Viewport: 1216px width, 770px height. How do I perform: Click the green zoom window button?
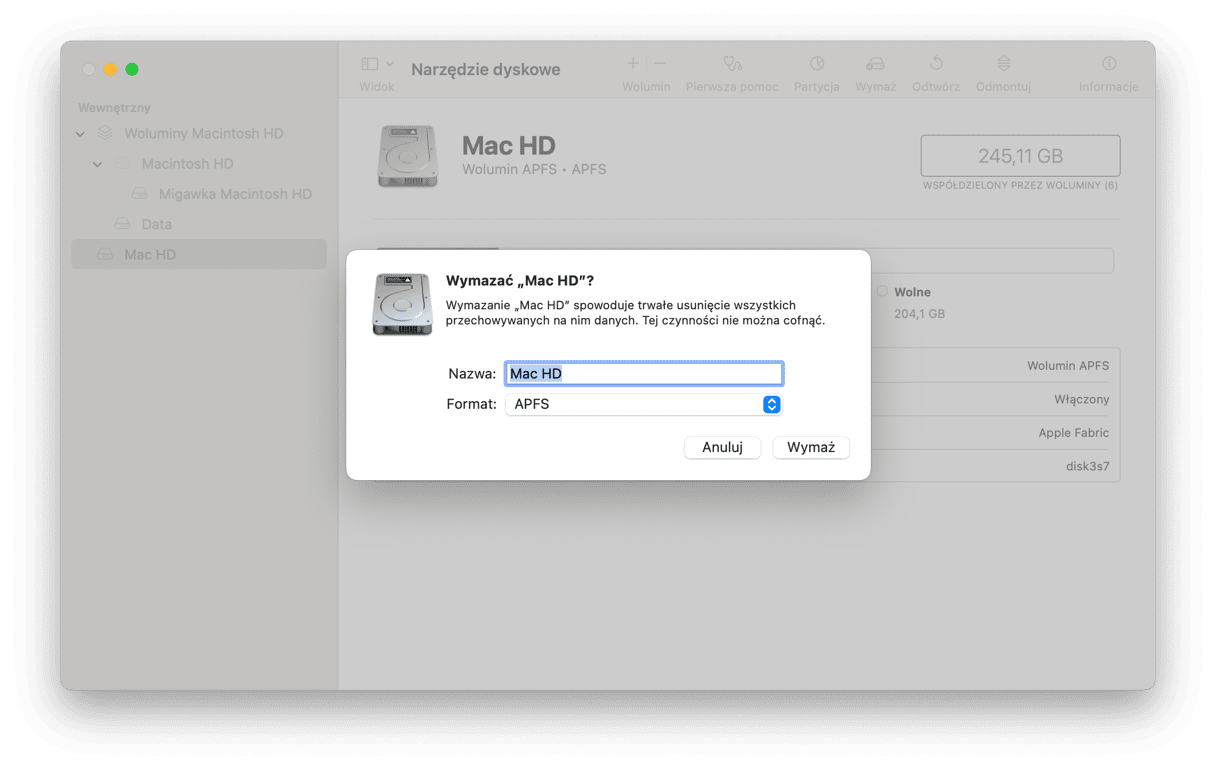[x=131, y=69]
